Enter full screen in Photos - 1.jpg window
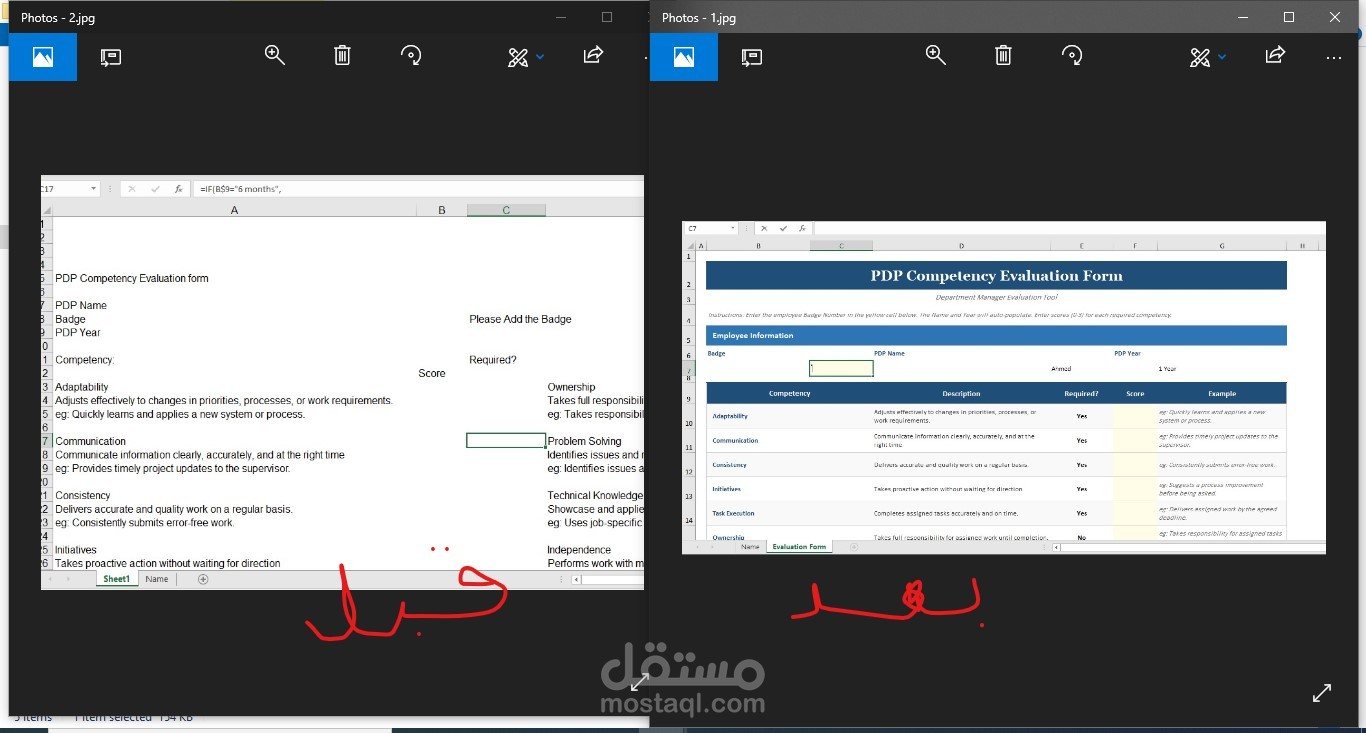Screen dimensions: 1366x733 (1322, 692)
